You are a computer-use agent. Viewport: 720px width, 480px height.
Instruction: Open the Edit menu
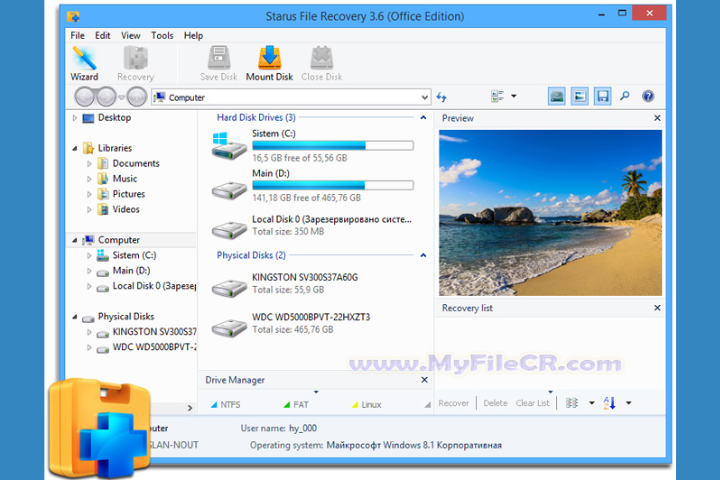[x=102, y=35]
